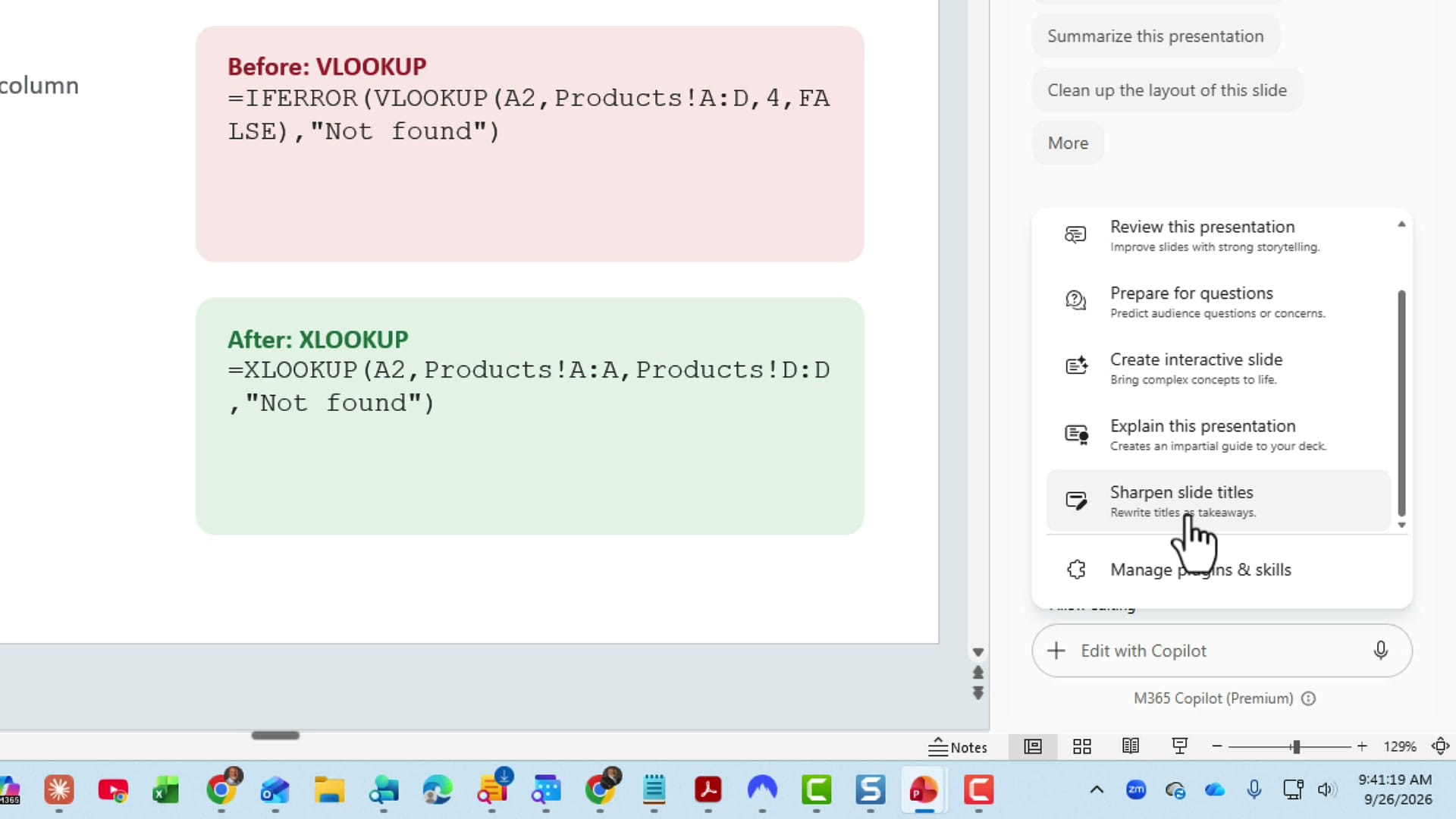Click the Zoom icon in system tray
1456x819 pixels.
point(1136,790)
